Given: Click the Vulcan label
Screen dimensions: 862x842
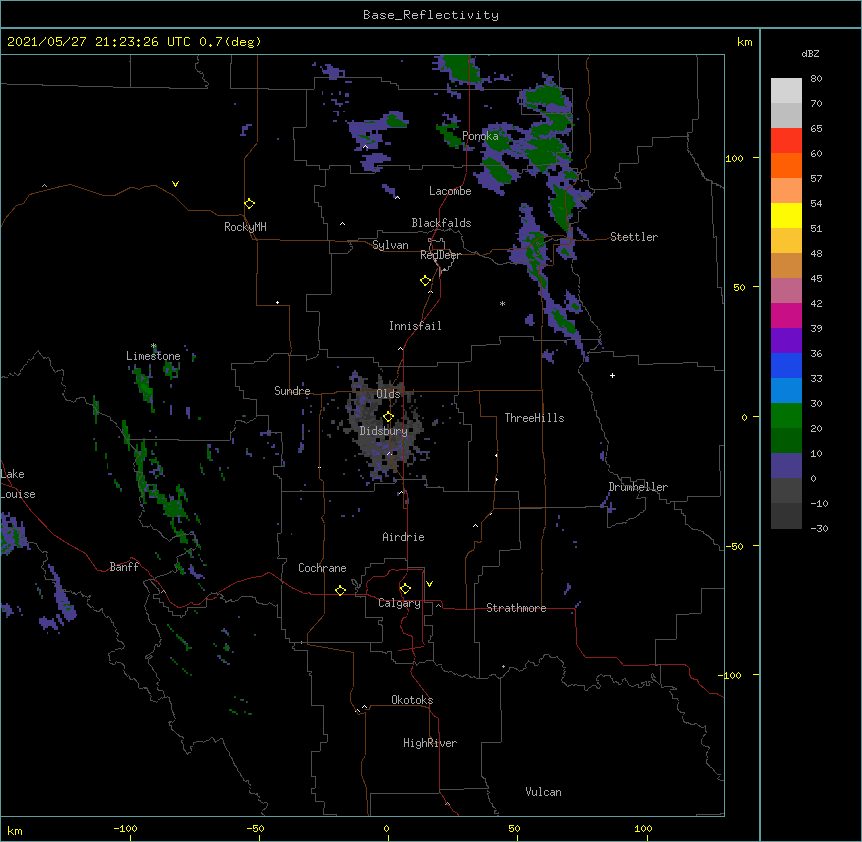Looking at the screenshot, I should click(543, 792).
